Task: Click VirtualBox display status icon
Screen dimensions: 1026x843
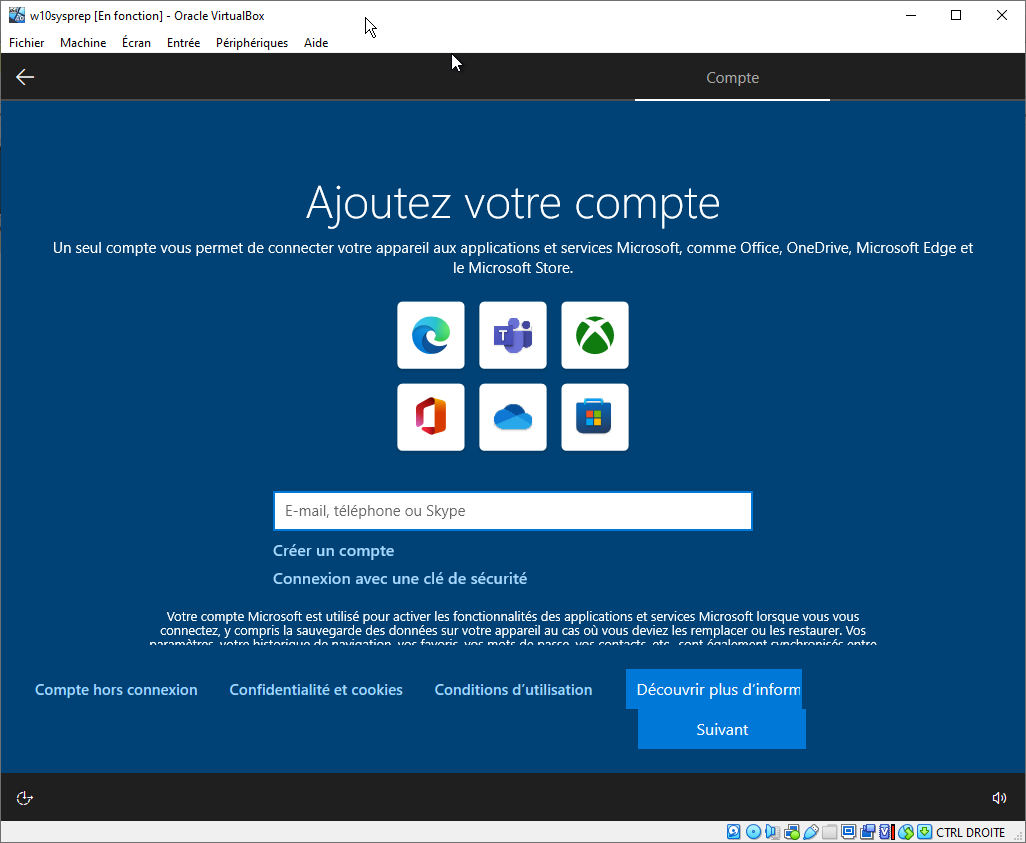Action: pyautogui.click(x=848, y=832)
